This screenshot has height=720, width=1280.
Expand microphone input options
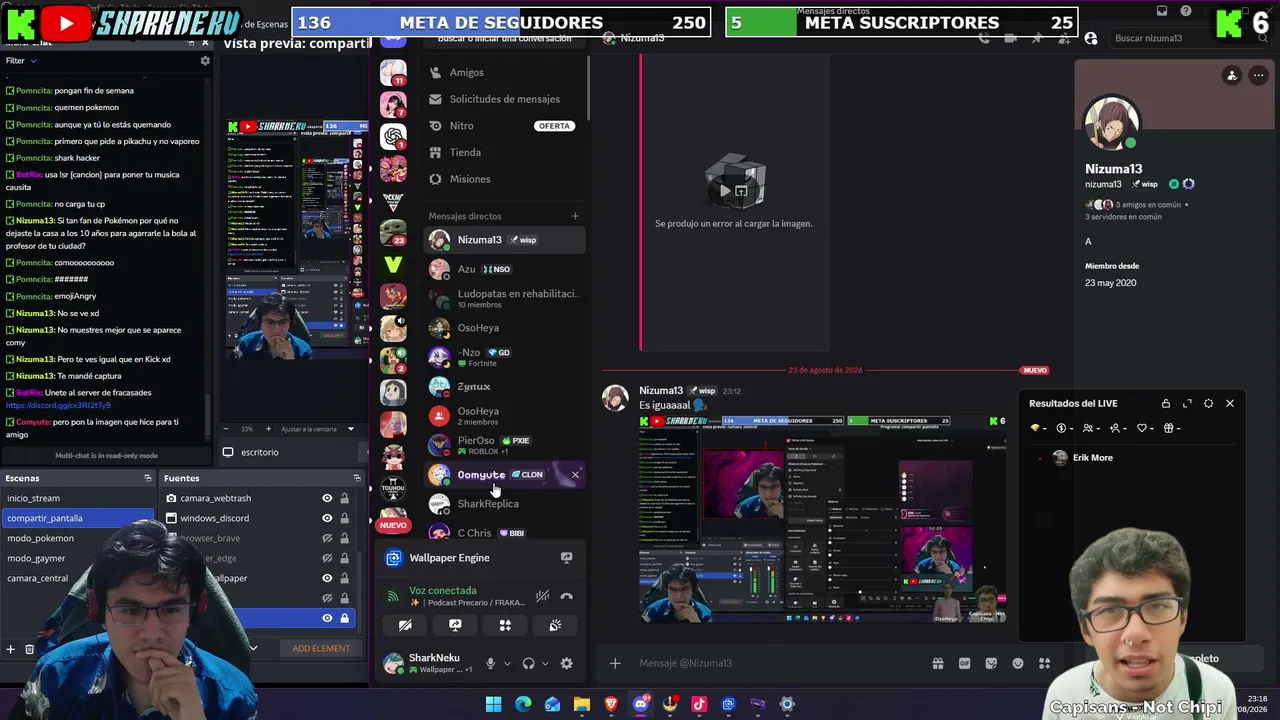click(x=507, y=664)
